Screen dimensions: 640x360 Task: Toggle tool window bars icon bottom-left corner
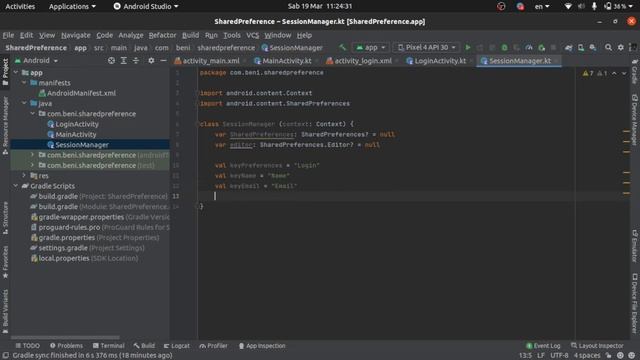[x=6, y=356]
